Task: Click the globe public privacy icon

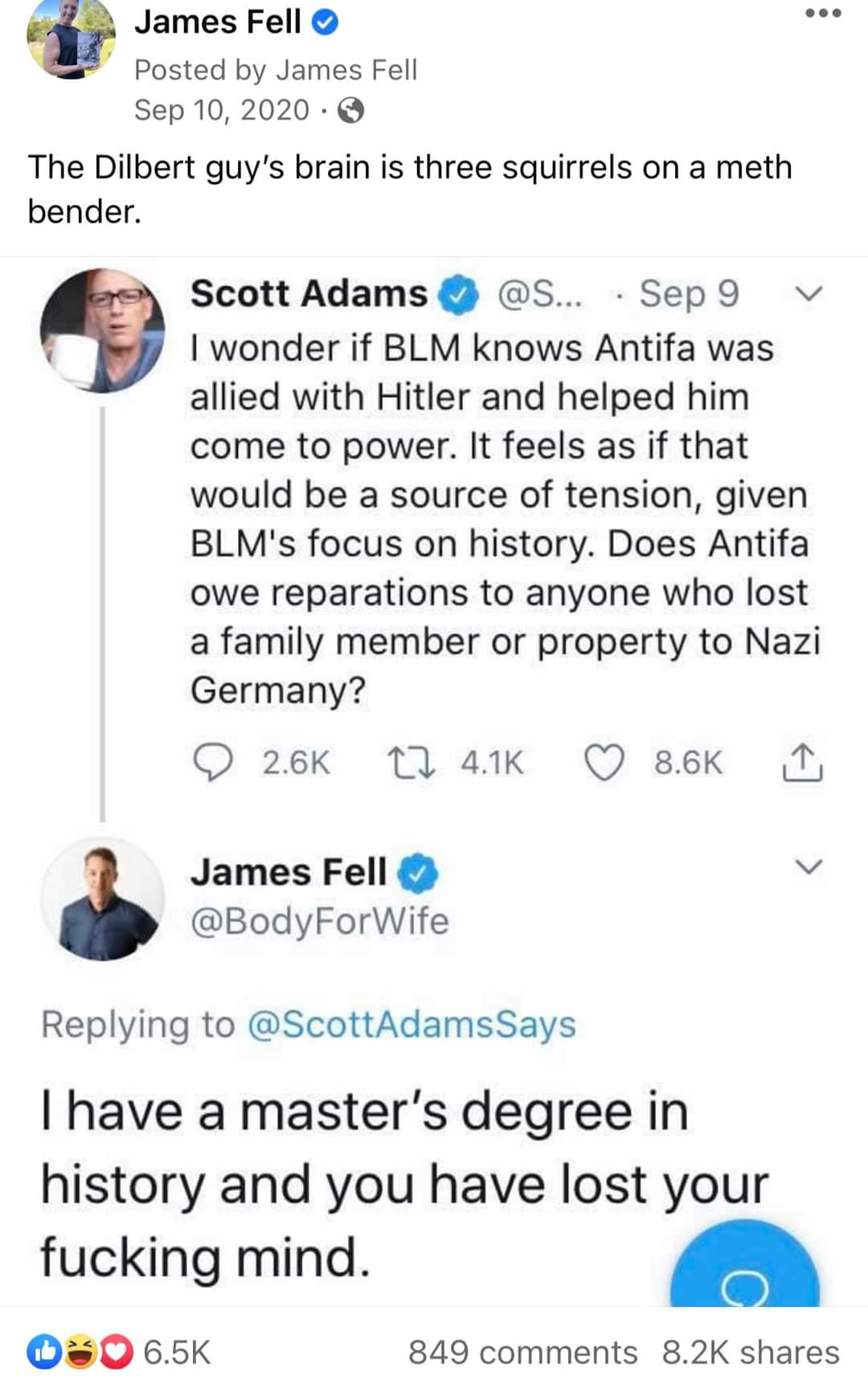Action: (350, 110)
